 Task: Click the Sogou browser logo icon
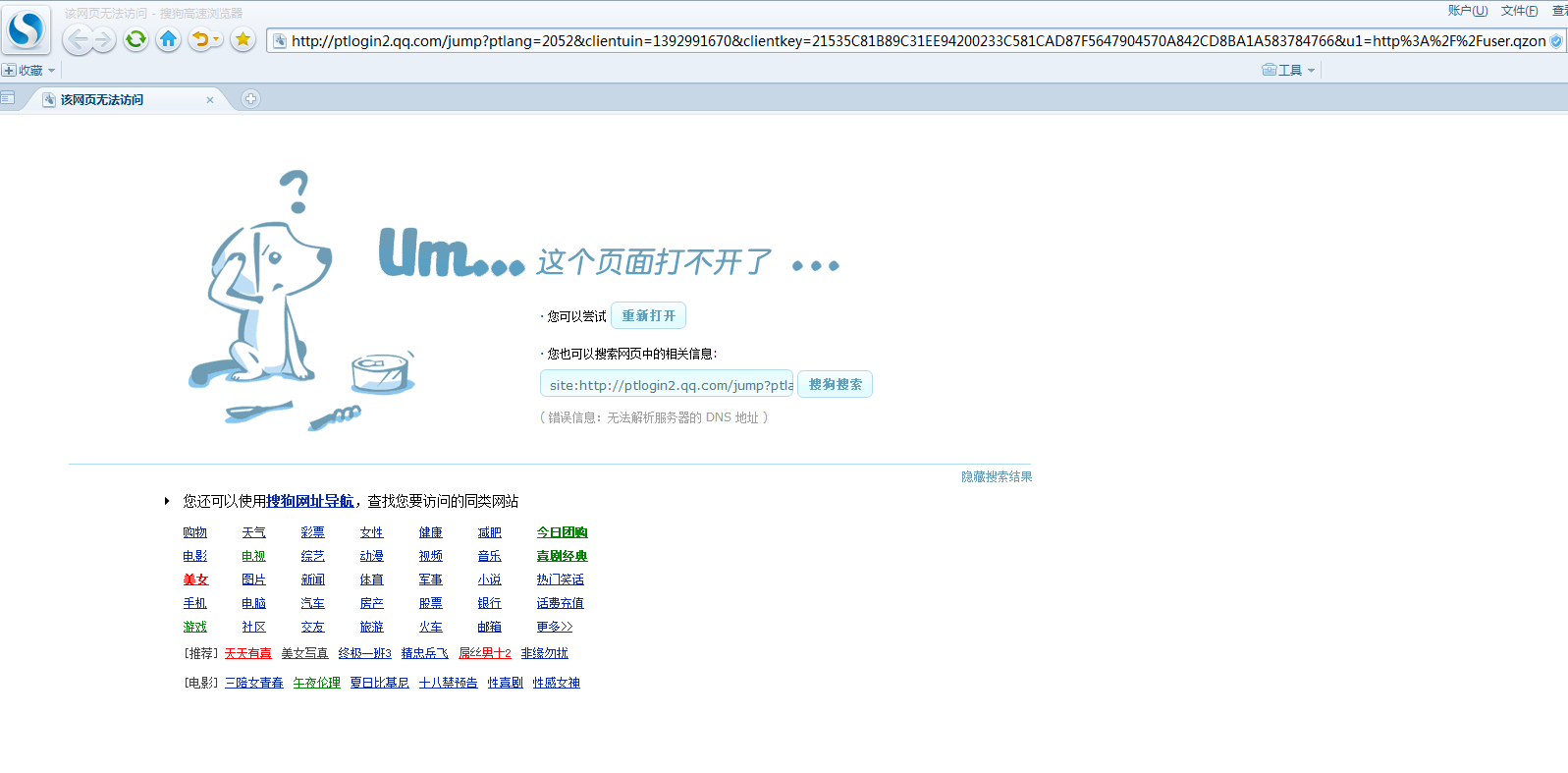(x=27, y=30)
